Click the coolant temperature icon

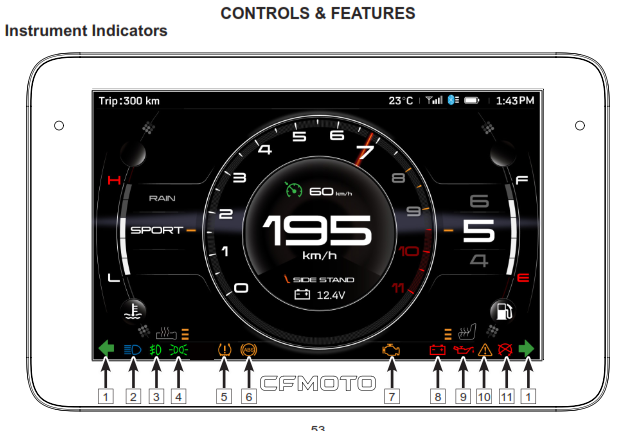[x=130, y=310]
